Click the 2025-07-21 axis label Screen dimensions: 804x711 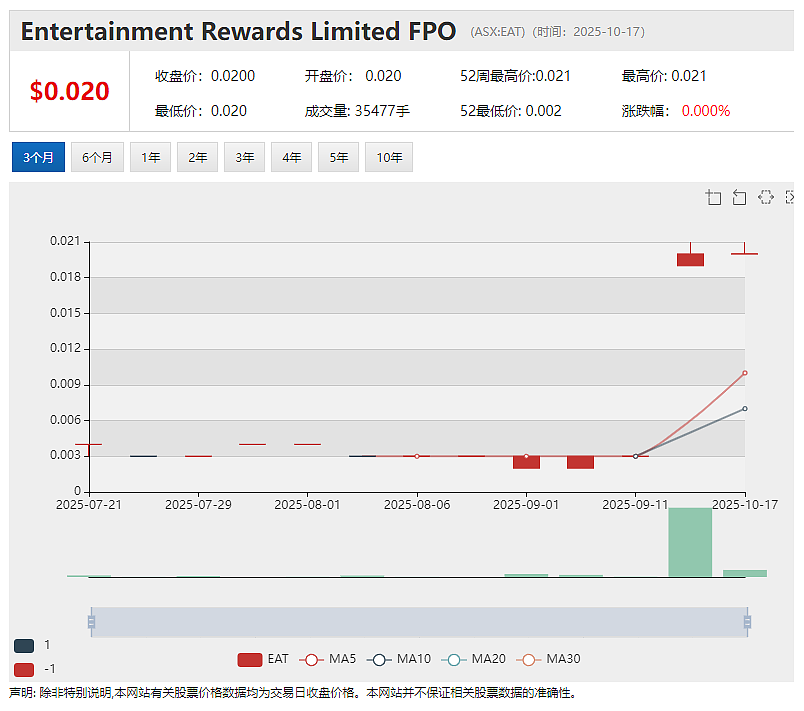[89, 505]
